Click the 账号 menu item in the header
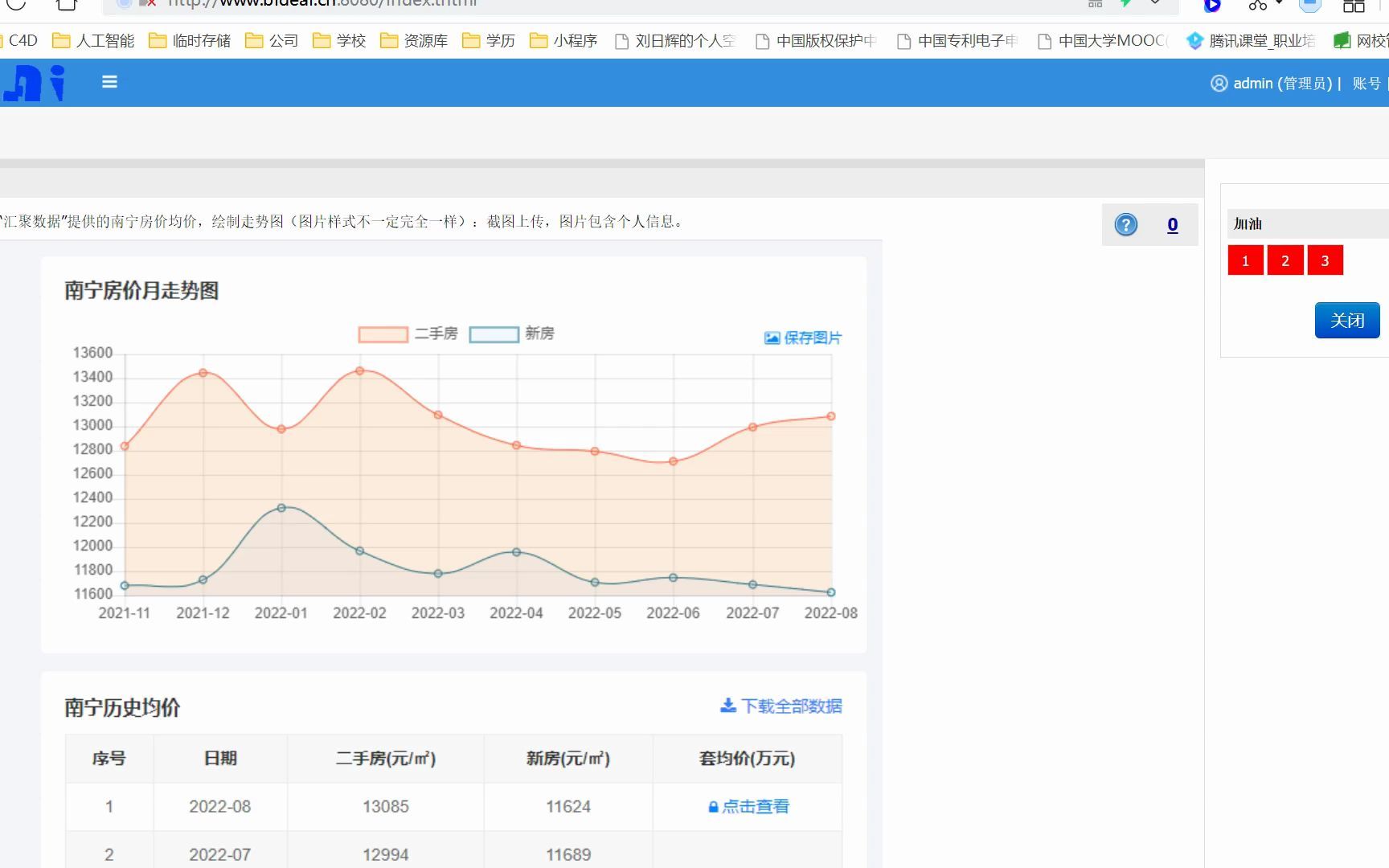This screenshot has width=1389, height=868. (x=1366, y=83)
